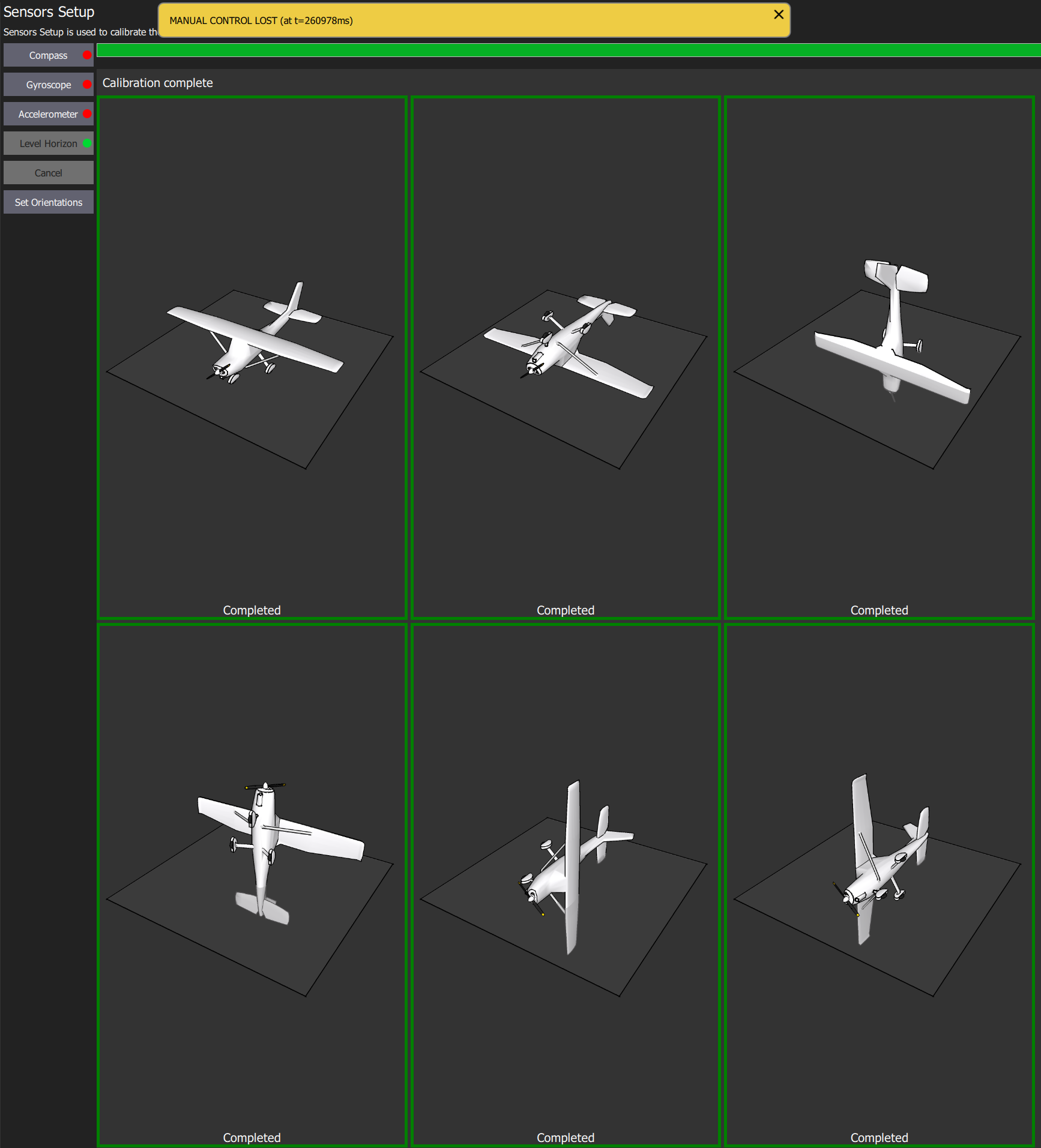Click 'Completed' label under bottom-right tile
This screenshot has height=1148, width=1041.
880,1137
